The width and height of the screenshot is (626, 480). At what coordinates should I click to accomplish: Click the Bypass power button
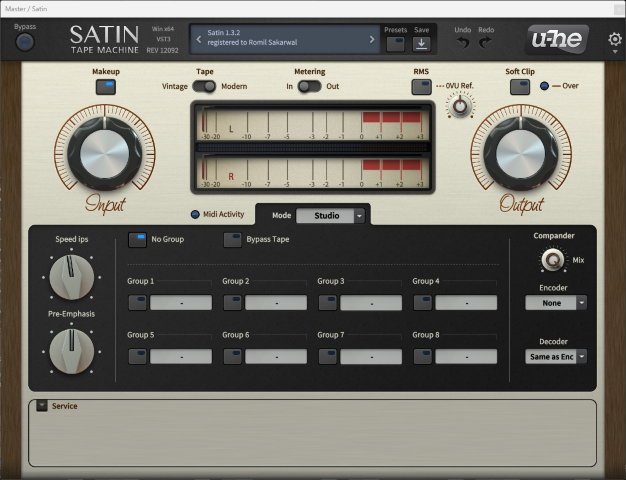(25, 42)
